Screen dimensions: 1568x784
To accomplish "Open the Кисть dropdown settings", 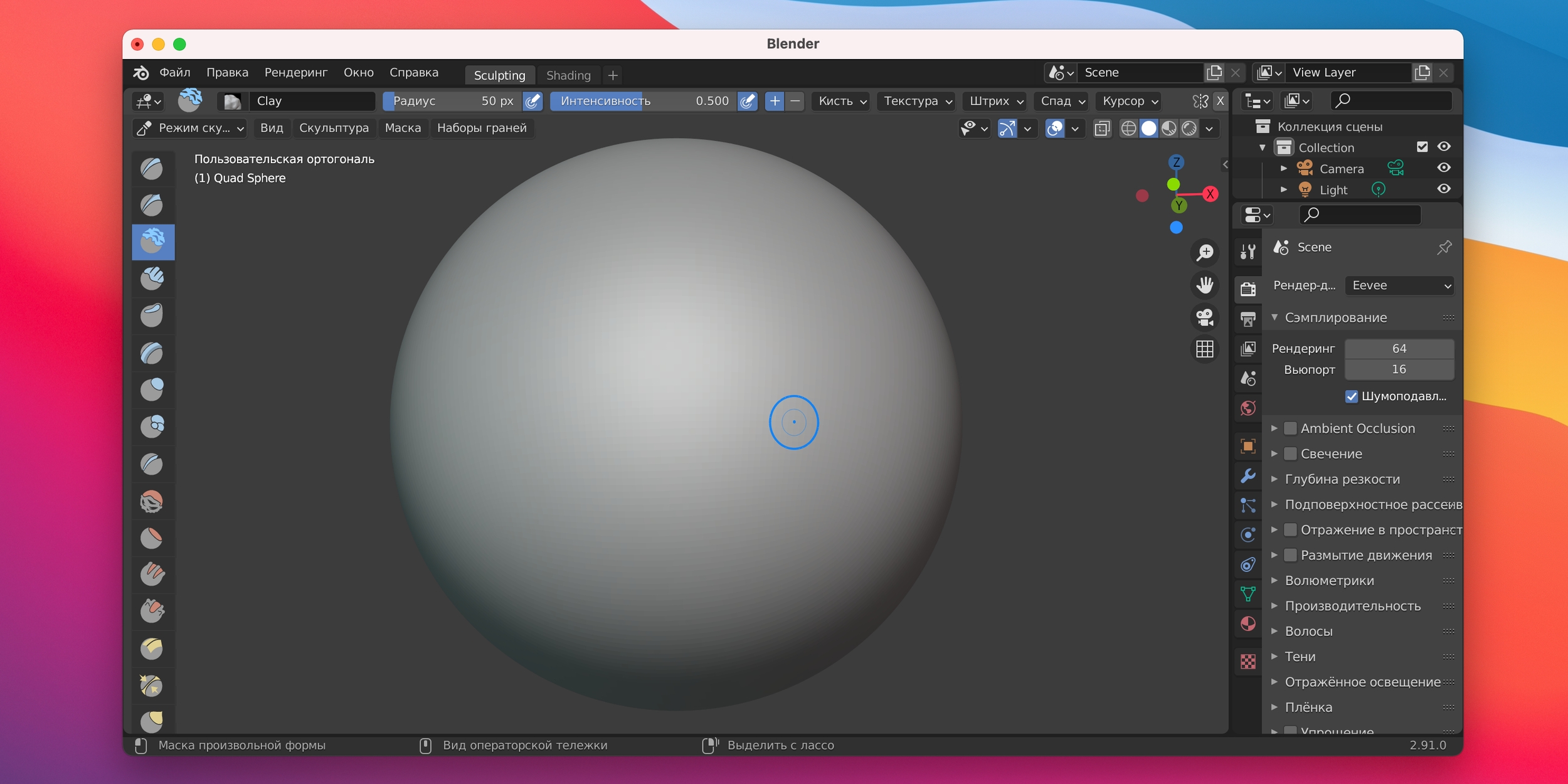I will pyautogui.click(x=842, y=101).
